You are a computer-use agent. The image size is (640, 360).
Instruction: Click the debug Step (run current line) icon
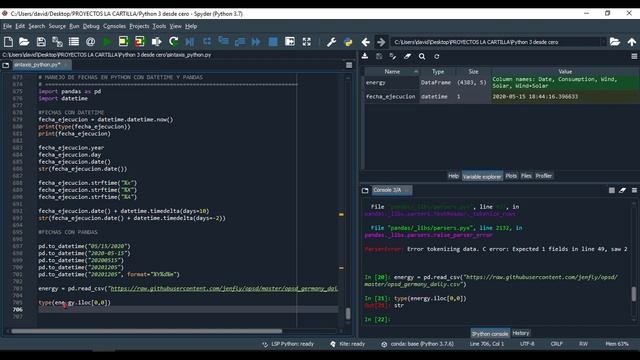tap(207, 41)
